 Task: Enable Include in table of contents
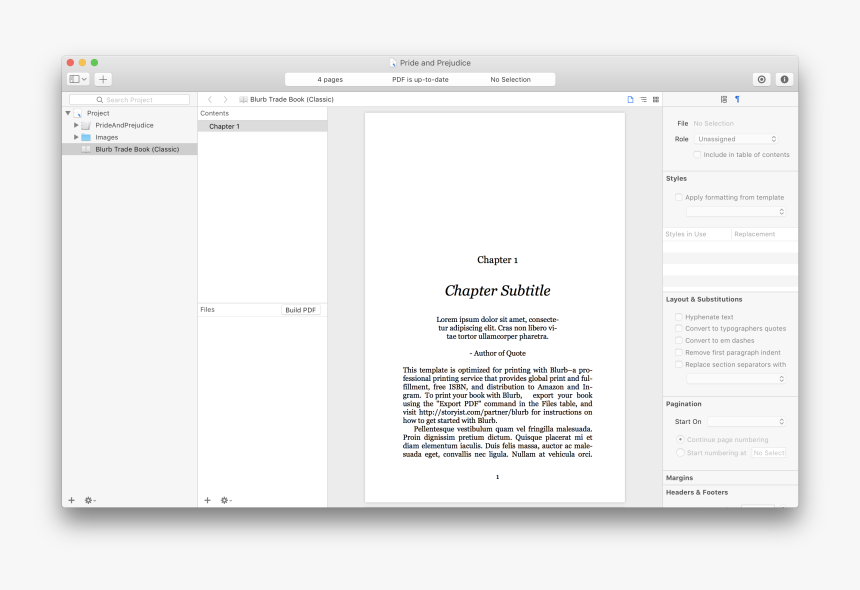click(x=697, y=155)
